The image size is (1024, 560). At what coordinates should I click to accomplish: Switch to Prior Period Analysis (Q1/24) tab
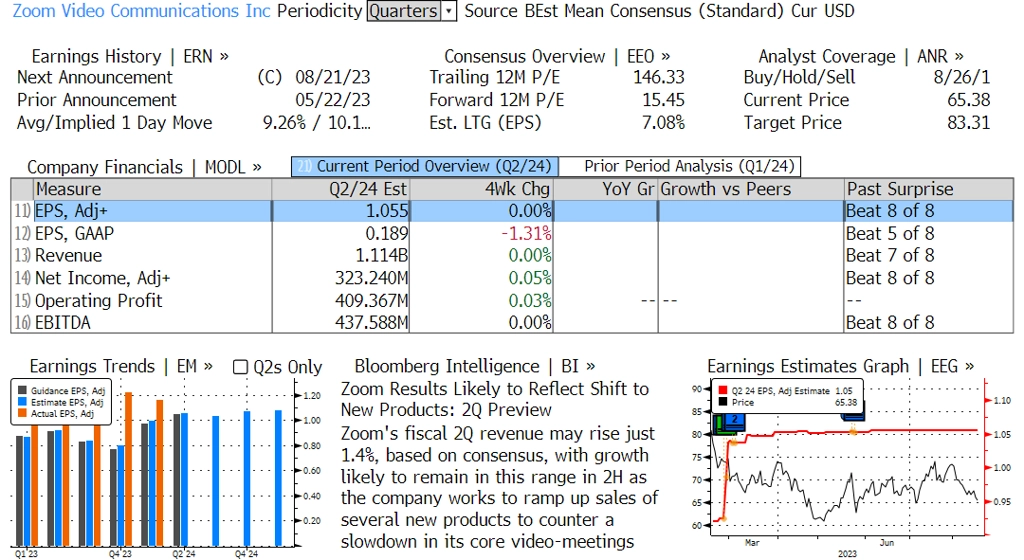pyautogui.click(x=680, y=166)
